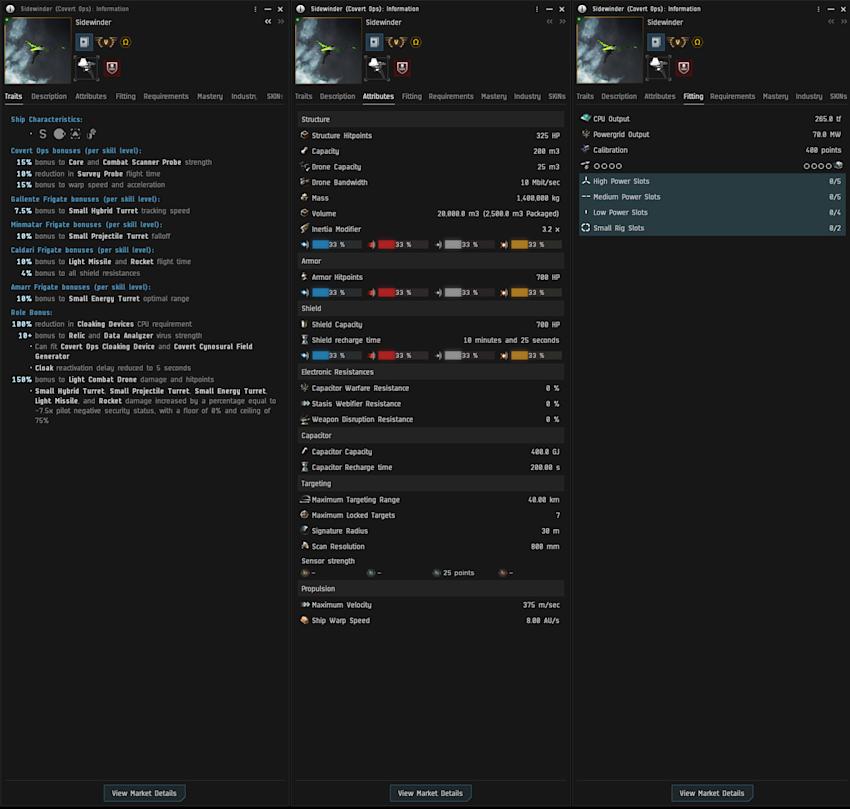Image resolution: width=850 pixels, height=809 pixels.
Task: Click the Shield recharge time hourglass icon
Action: [x=304, y=340]
